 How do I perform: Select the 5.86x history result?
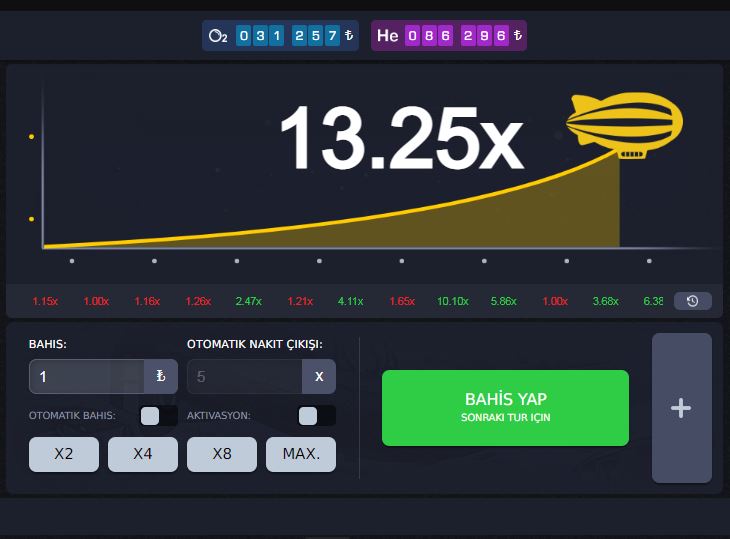[503, 301]
